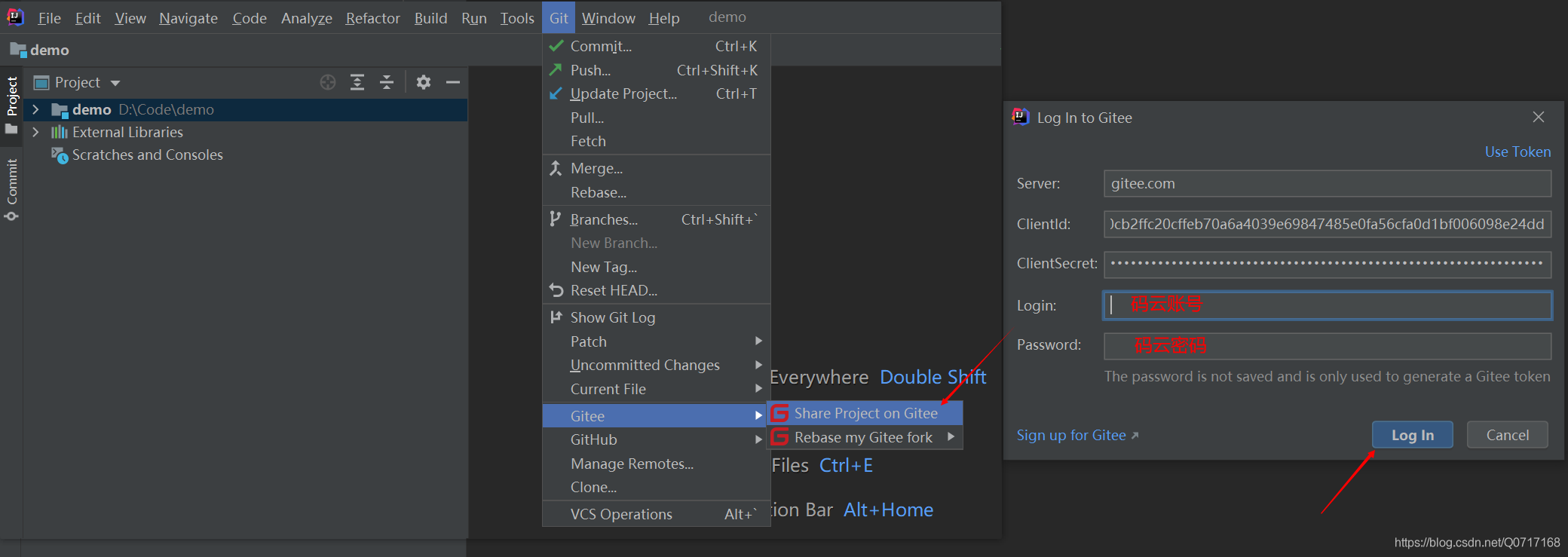Click the Push arrow icon

point(556,69)
